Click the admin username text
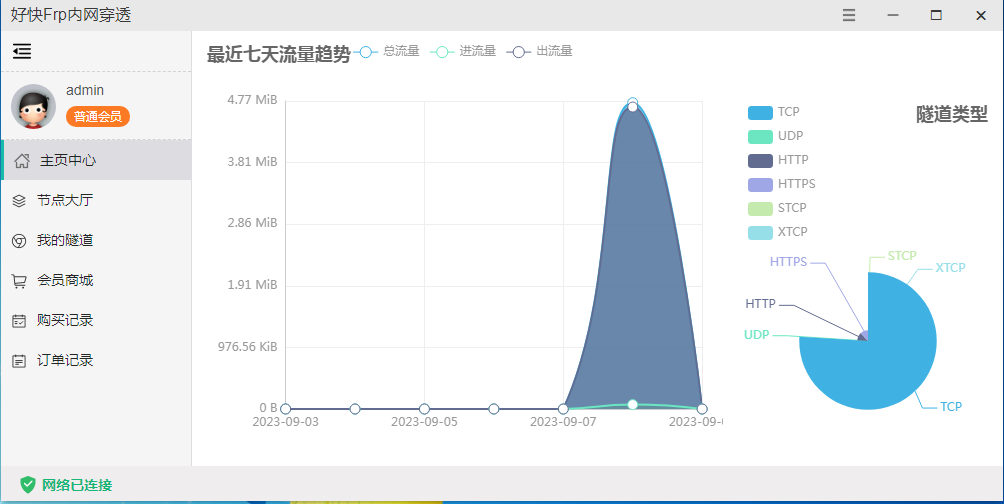Viewport: 1004px width, 504px height. click(85, 90)
